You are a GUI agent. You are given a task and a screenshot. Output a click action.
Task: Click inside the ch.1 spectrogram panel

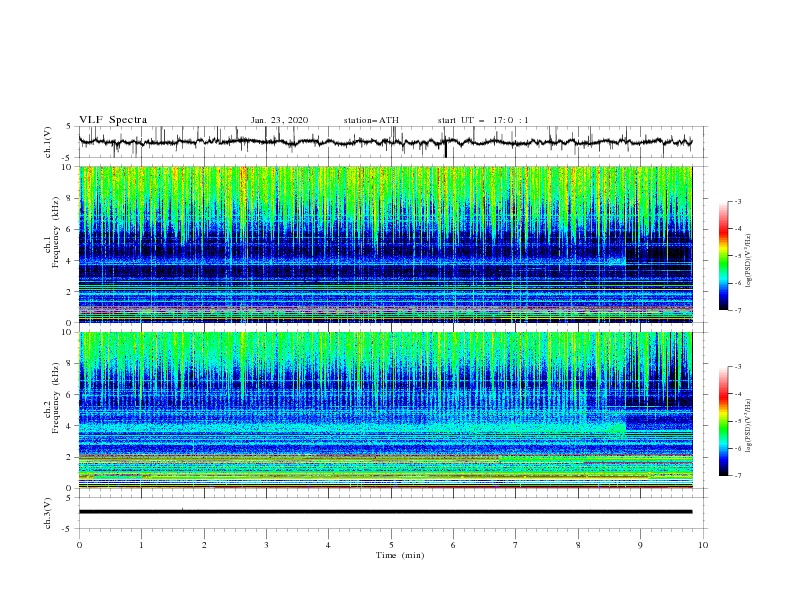coord(385,244)
